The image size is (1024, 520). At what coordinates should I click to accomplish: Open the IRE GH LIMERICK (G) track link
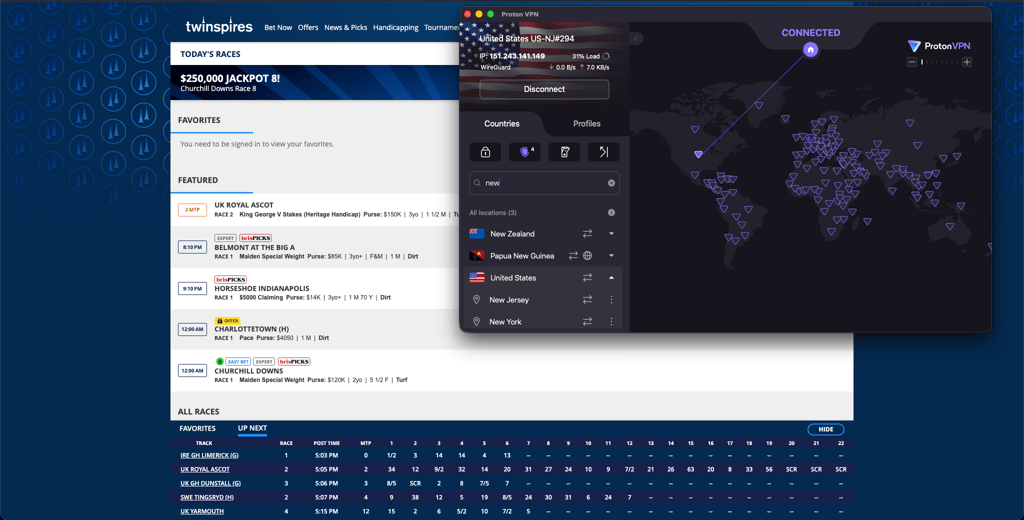tap(209, 455)
